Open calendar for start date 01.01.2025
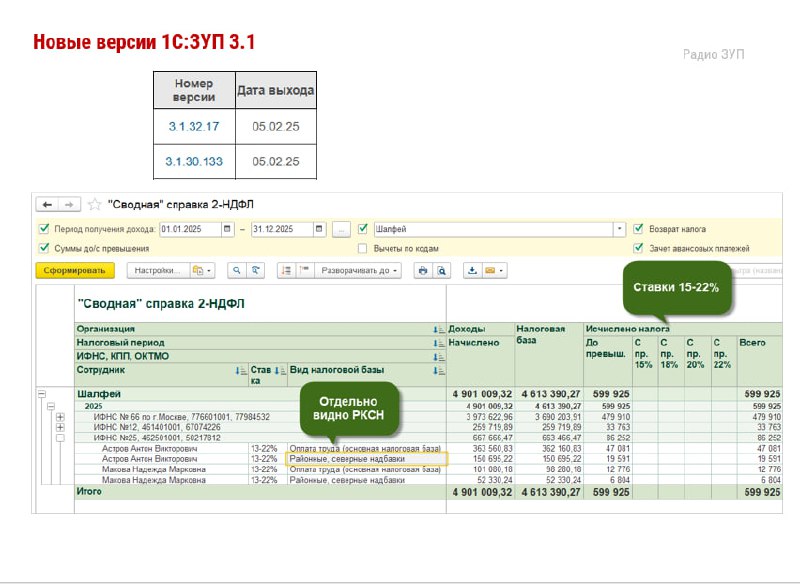The height and width of the screenshot is (584, 800). (x=228, y=229)
